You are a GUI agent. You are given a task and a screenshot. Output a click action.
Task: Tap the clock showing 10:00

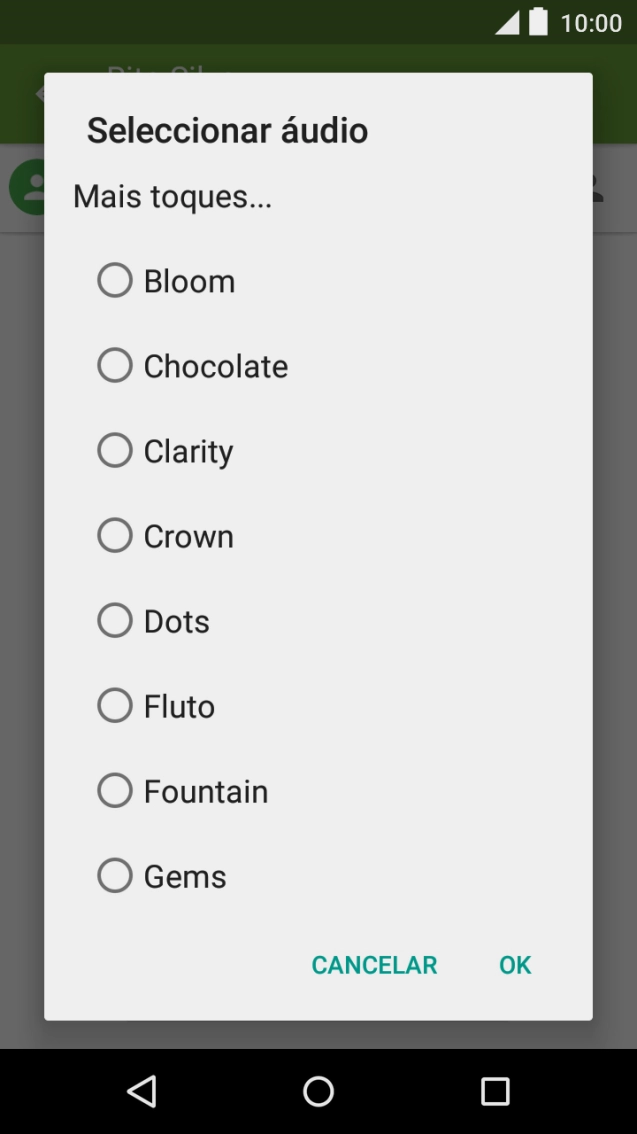pyautogui.click(x=591, y=23)
